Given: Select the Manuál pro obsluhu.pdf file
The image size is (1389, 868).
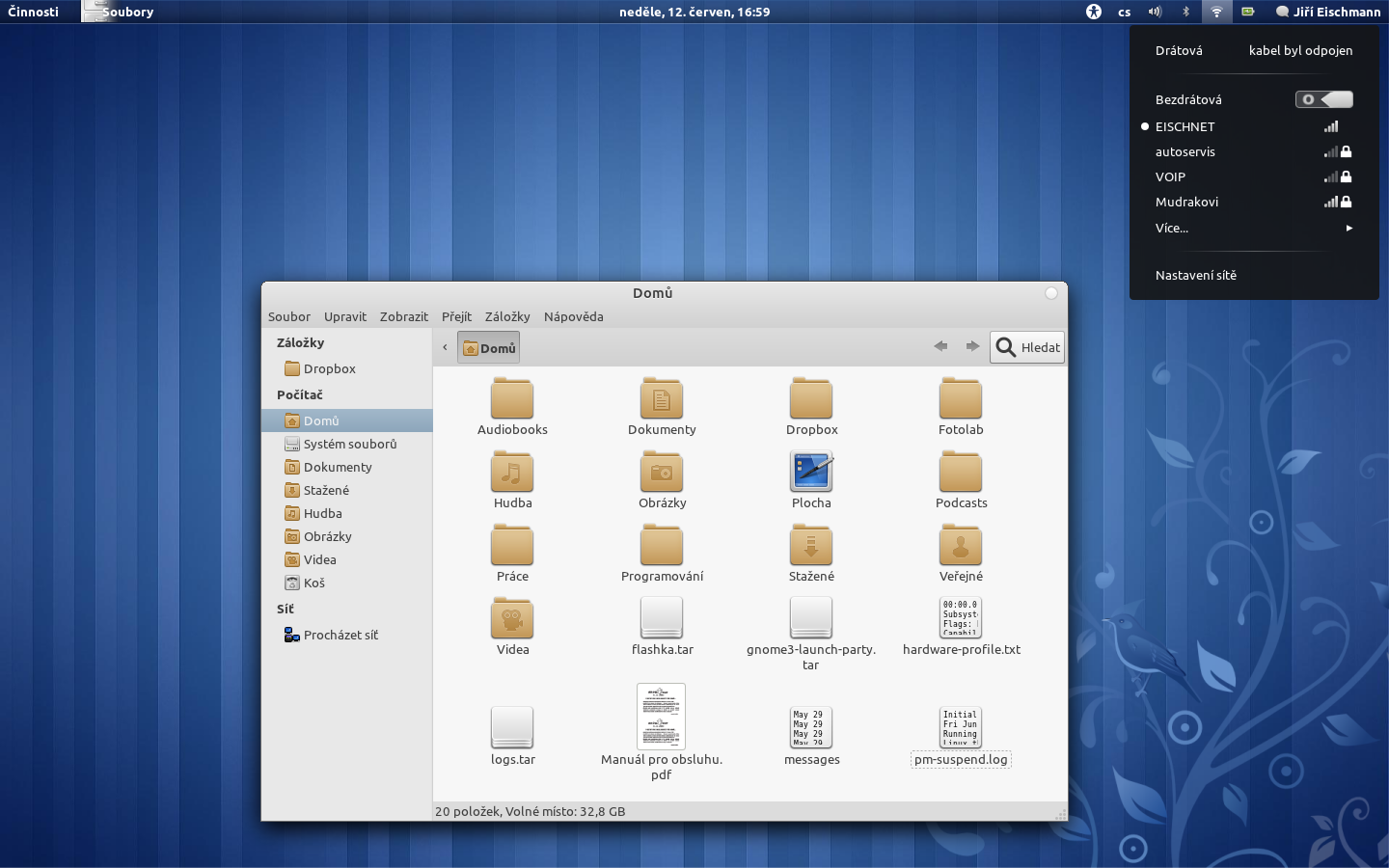Looking at the screenshot, I should pyautogui.click(x=661, y=717).
